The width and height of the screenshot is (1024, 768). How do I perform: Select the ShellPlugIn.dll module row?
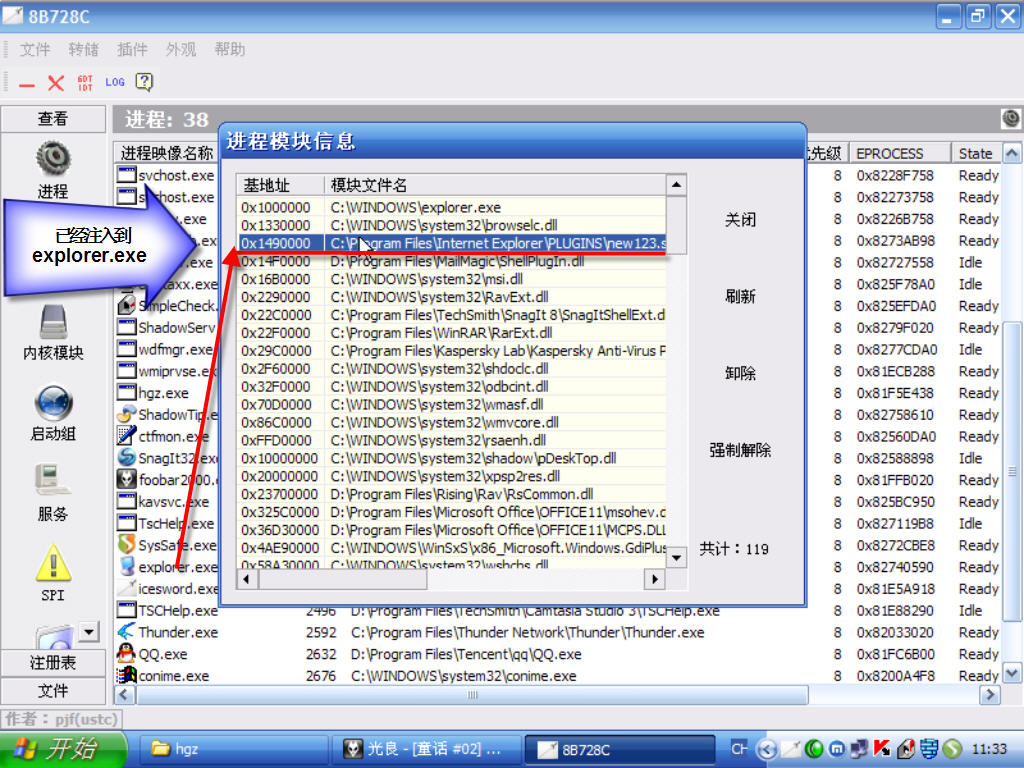[452, 261]
